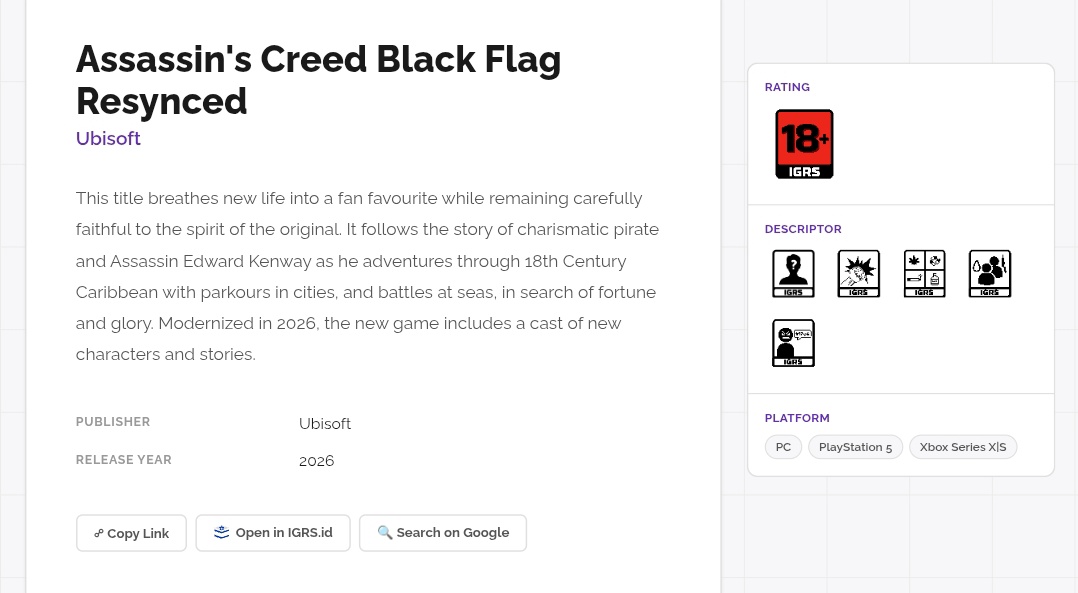
Task: Click the angry face harsh language descriptor
Action: tap(793, 343)
